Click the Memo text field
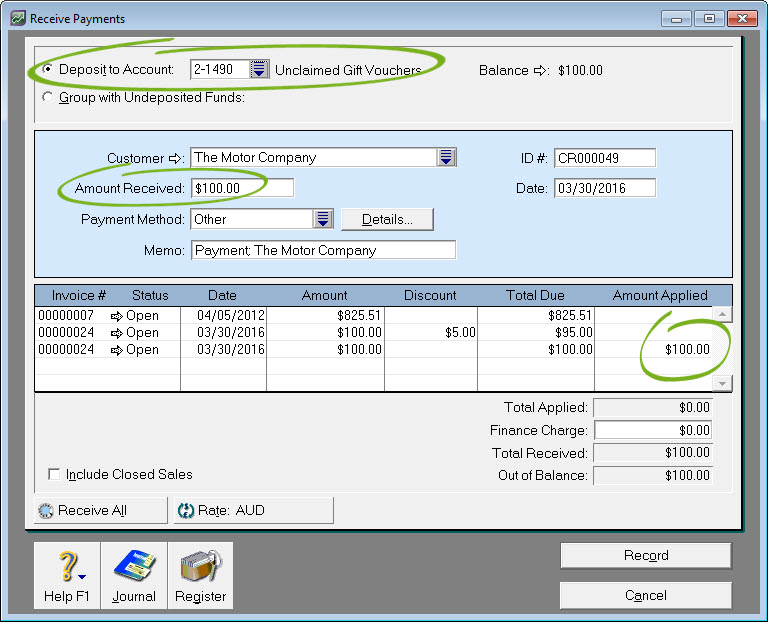 (323, 250)
